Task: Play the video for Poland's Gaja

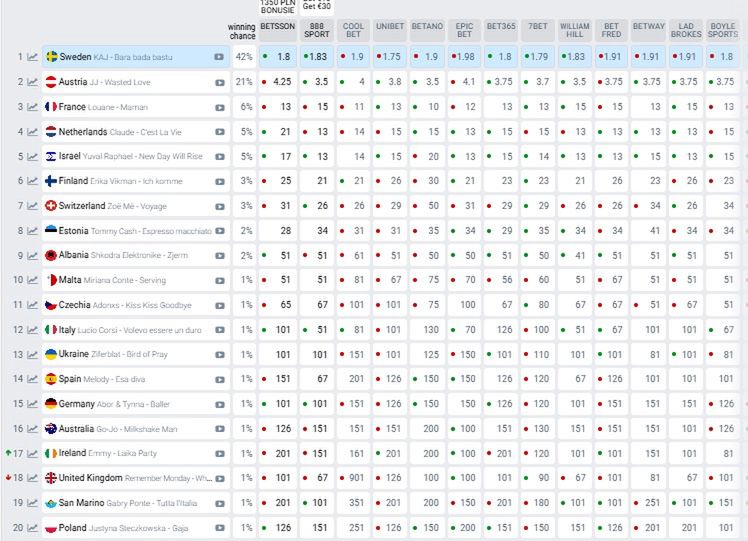Action: tap(219, 528)
